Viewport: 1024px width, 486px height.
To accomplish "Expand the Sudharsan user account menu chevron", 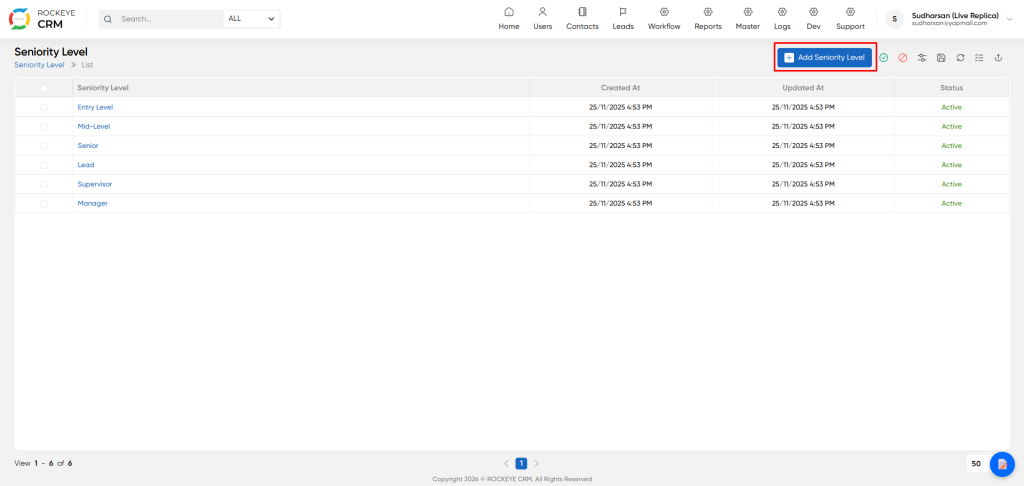I will coord(1010,20).
